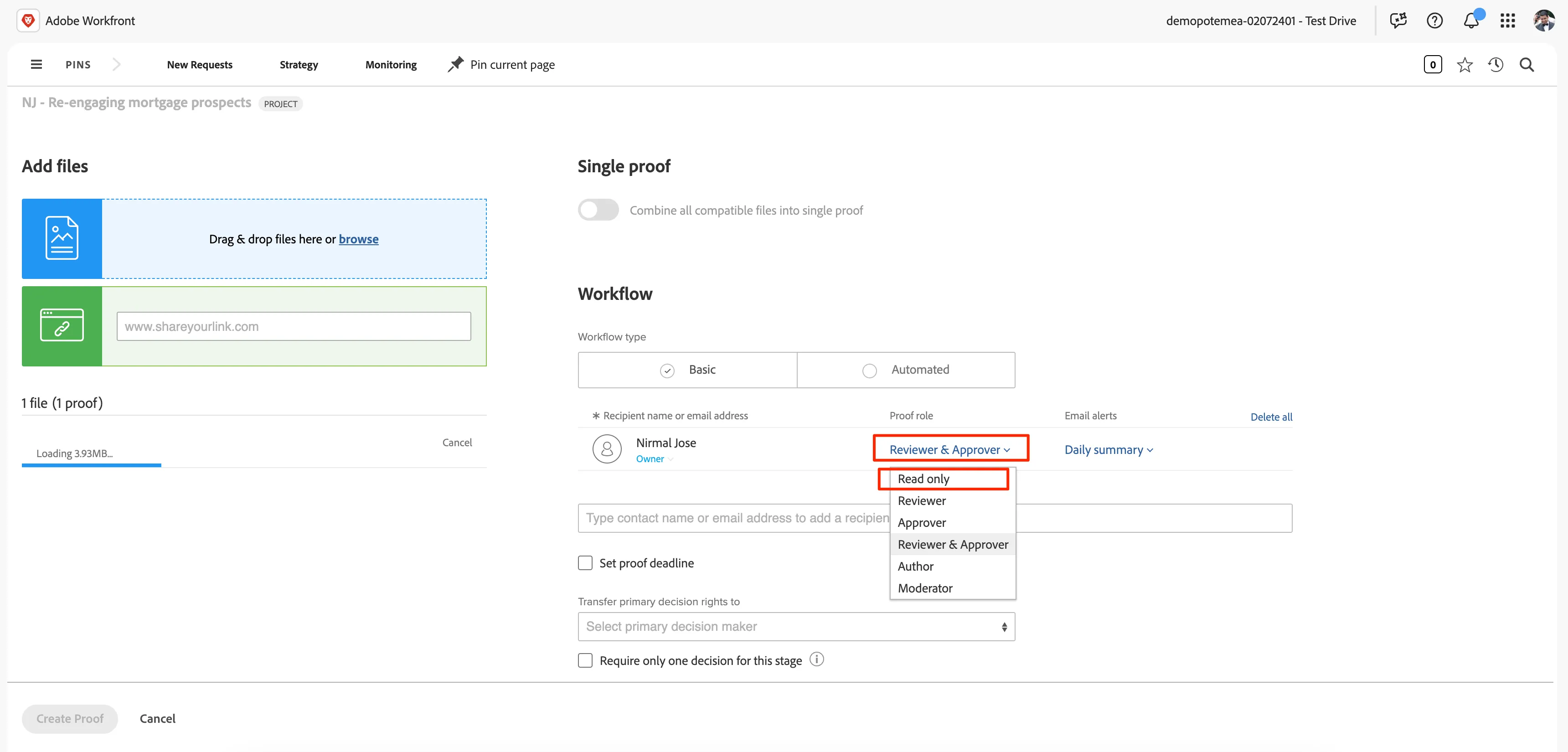Click the blue file upload icon
The width and height of the screenshot is (1568, 752).
62,238
